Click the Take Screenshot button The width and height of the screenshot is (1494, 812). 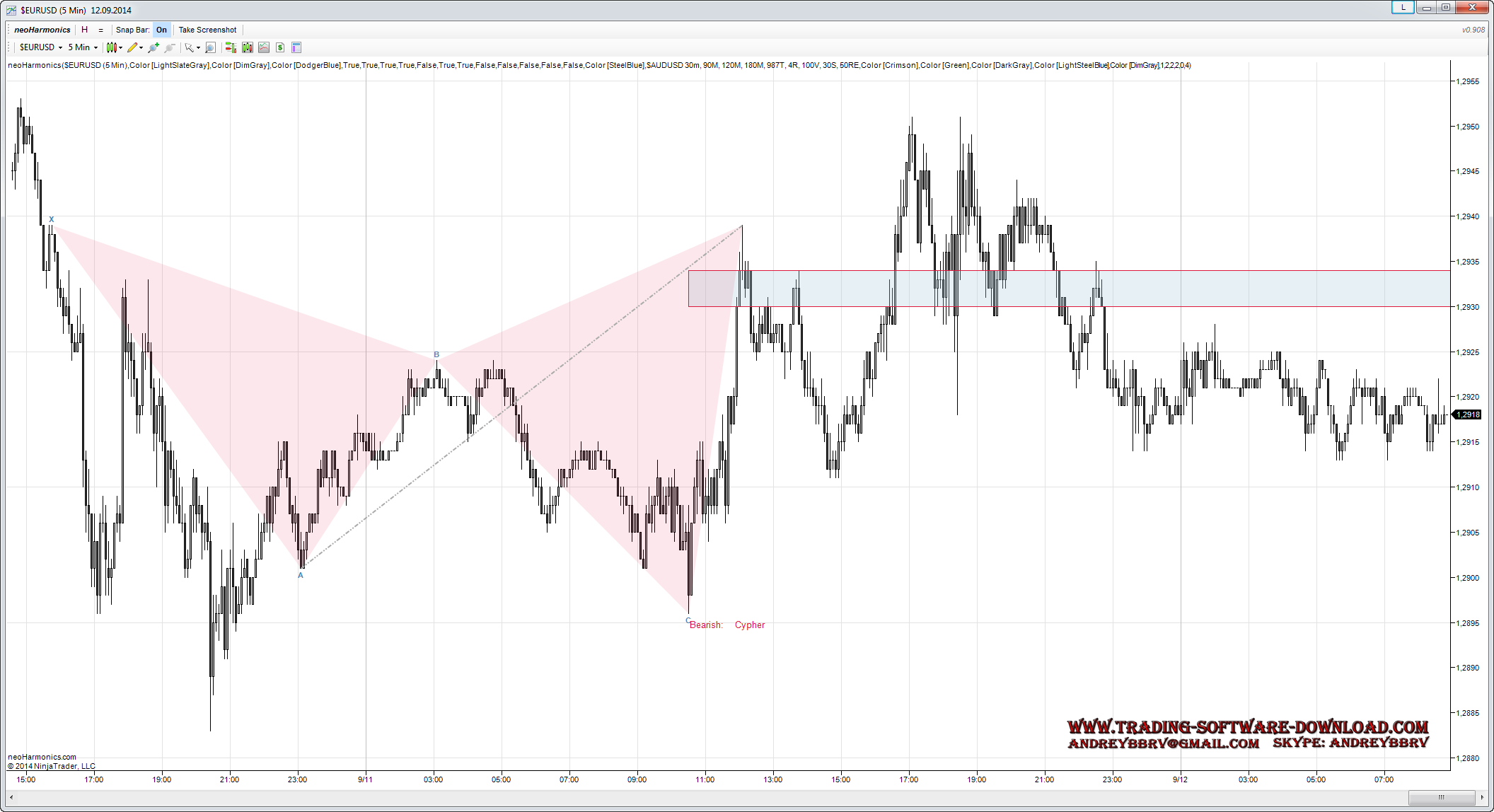pyautogui.click(x=207, y=30)
